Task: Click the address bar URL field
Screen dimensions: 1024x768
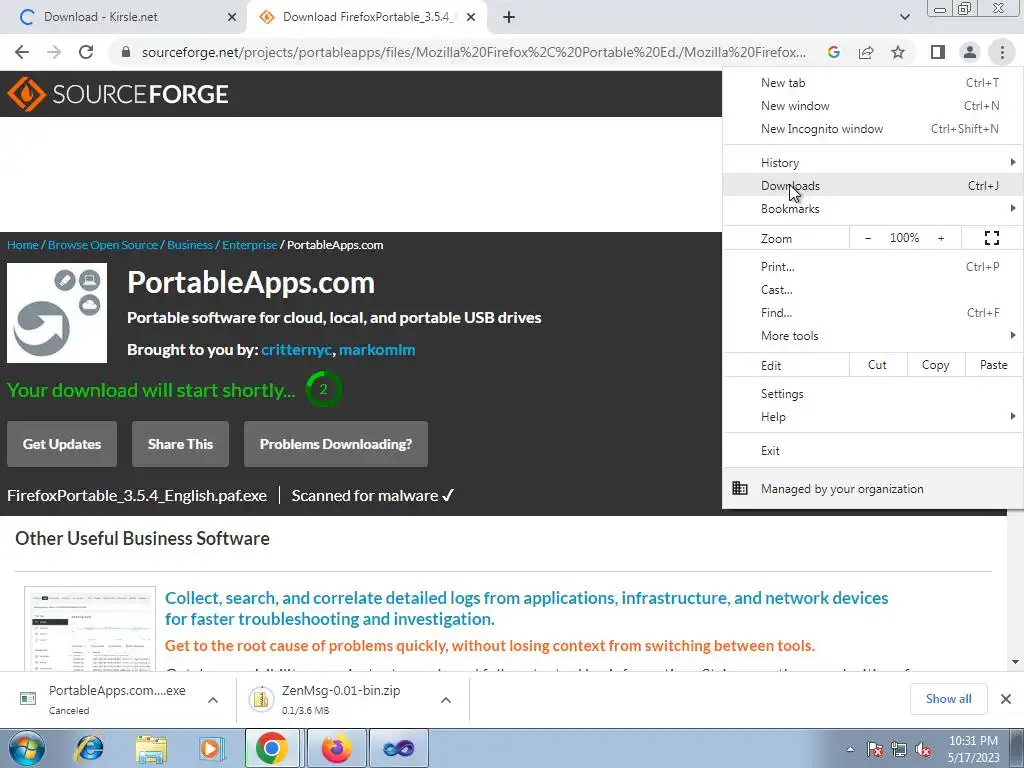Action: point(473,52)
